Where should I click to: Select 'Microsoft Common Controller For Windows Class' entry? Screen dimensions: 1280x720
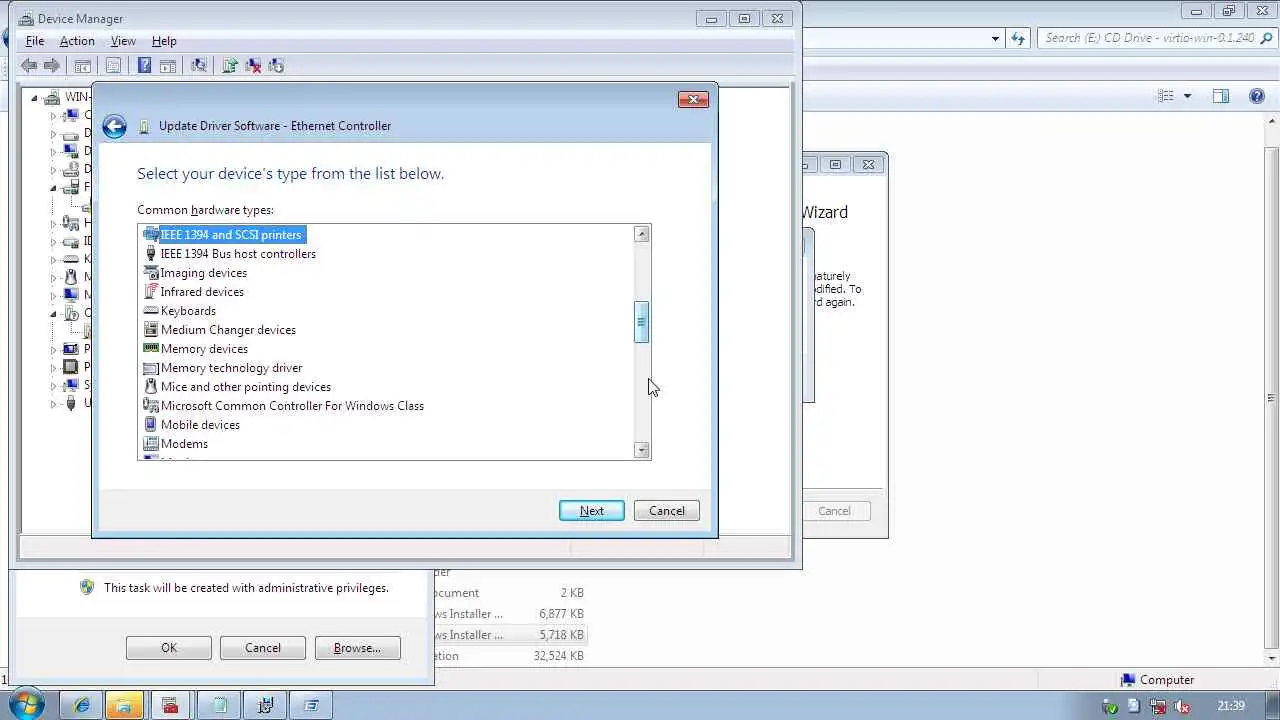coord(292,406)
